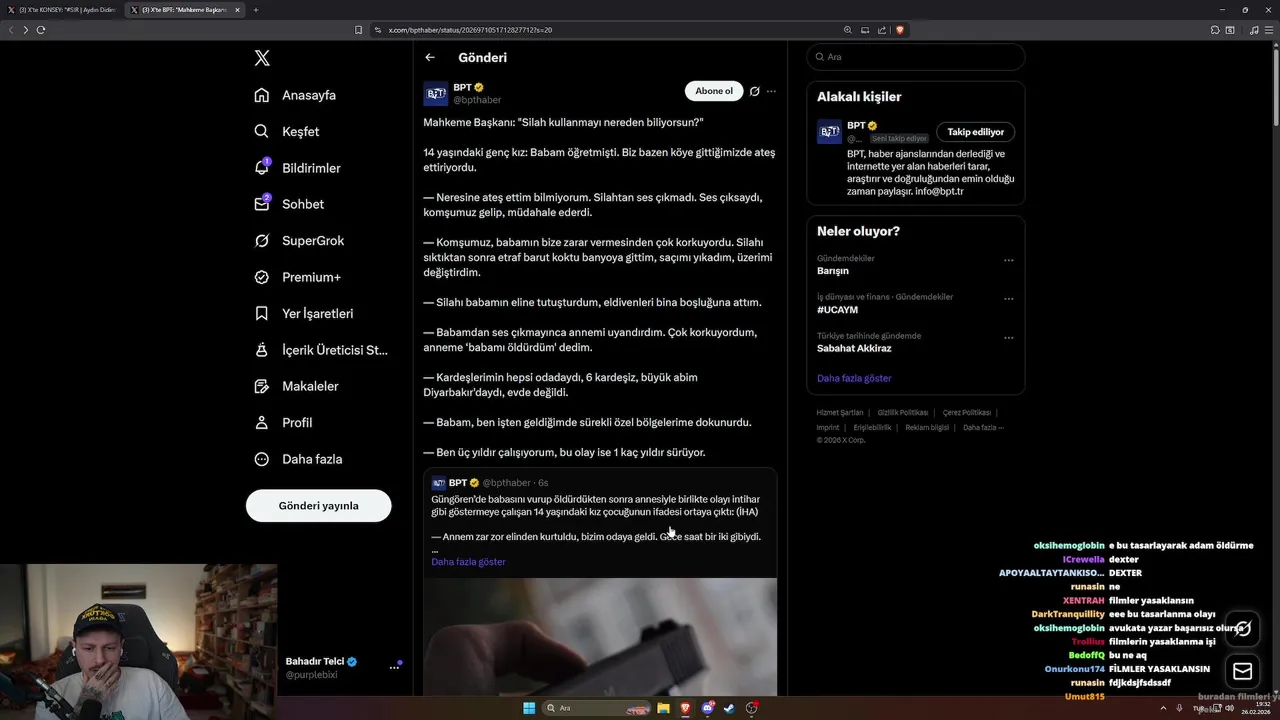Click the X logo in sidebar
This screenshot has width=1280, height=720.
pyautogui.click(x=262, y=58)
